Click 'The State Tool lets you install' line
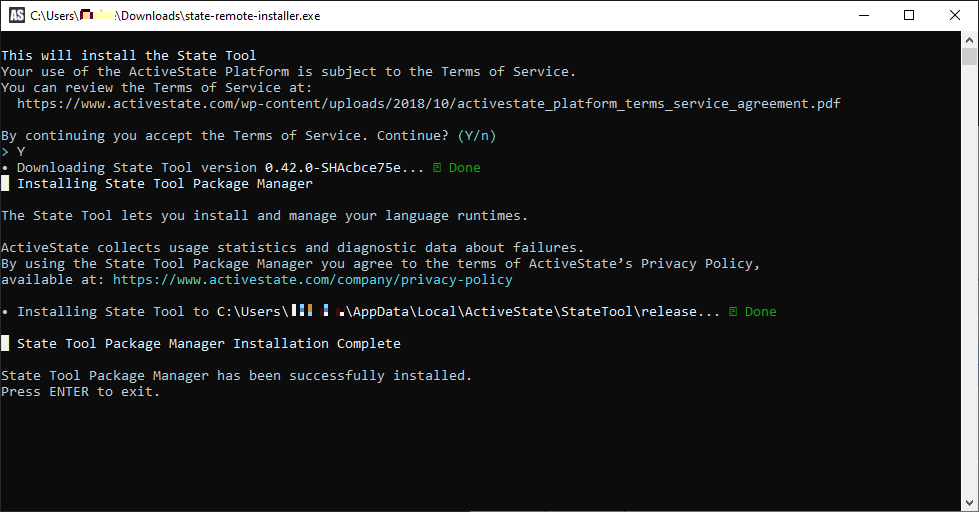 [x=264, y=215]
